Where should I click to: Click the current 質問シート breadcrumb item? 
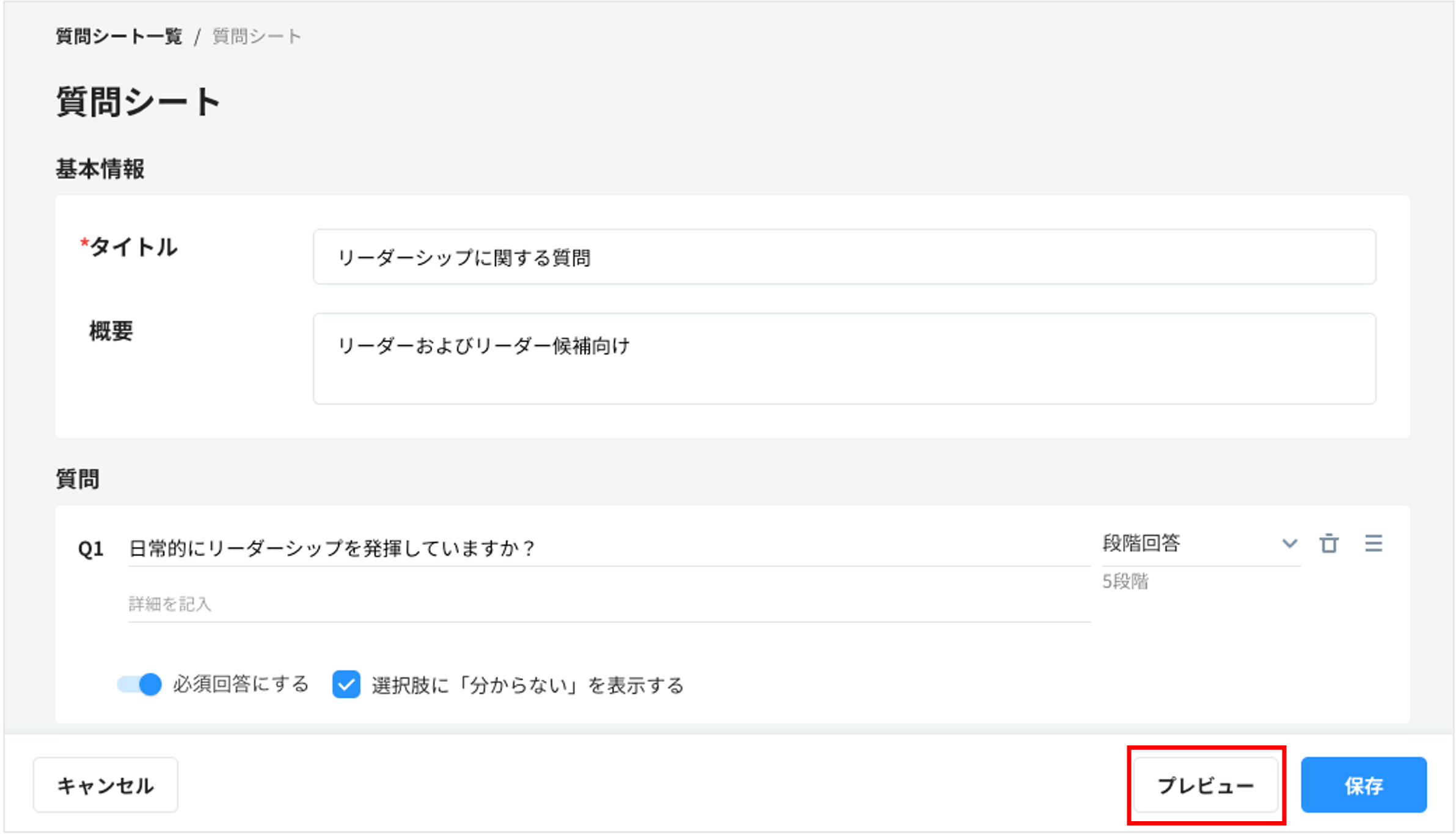coord(257,37)
